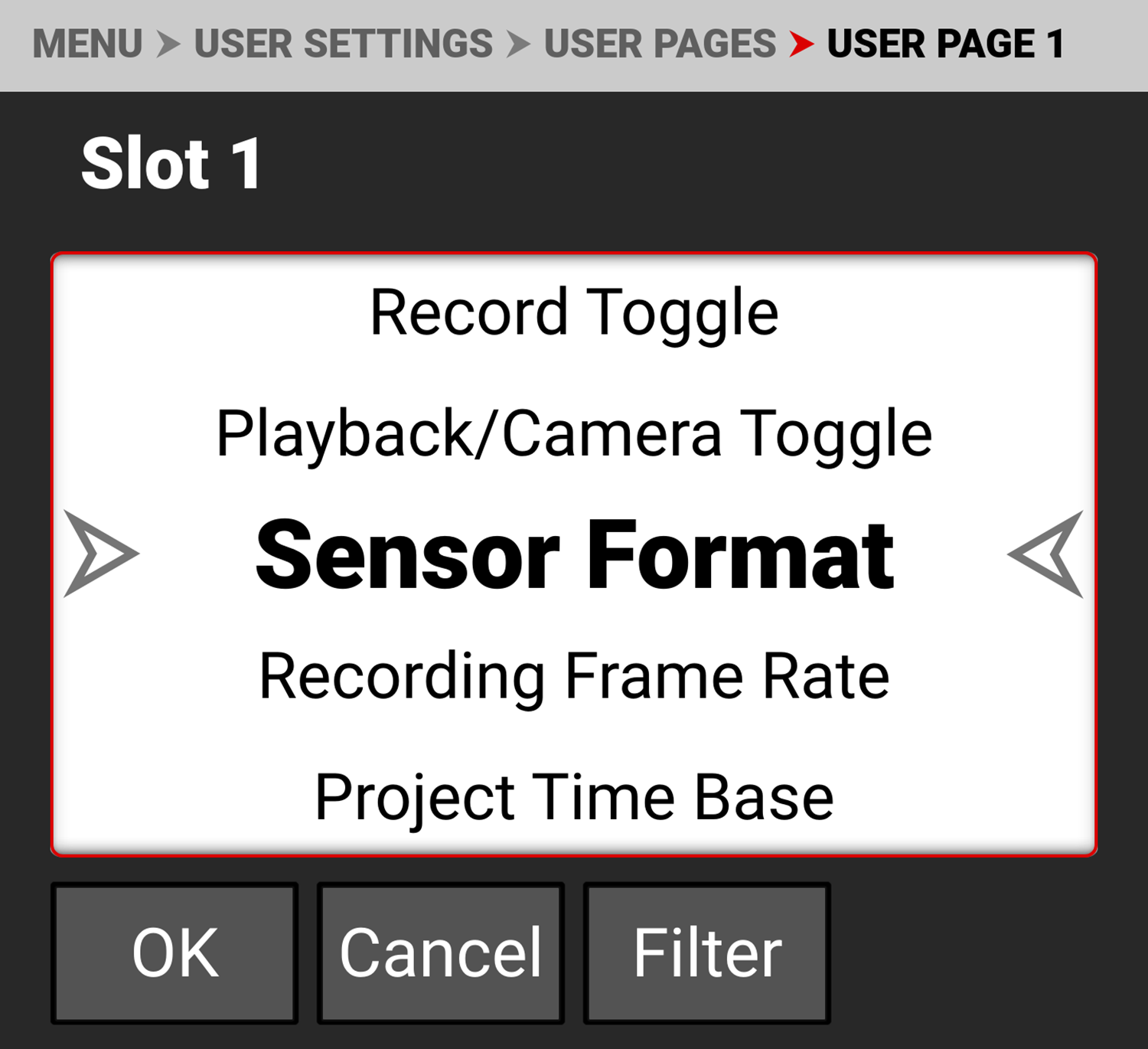Pick Playback/Camera Toggle from the list
Image resolution: width=1148 pixels, height=1049 pixels.
point(574,434)
